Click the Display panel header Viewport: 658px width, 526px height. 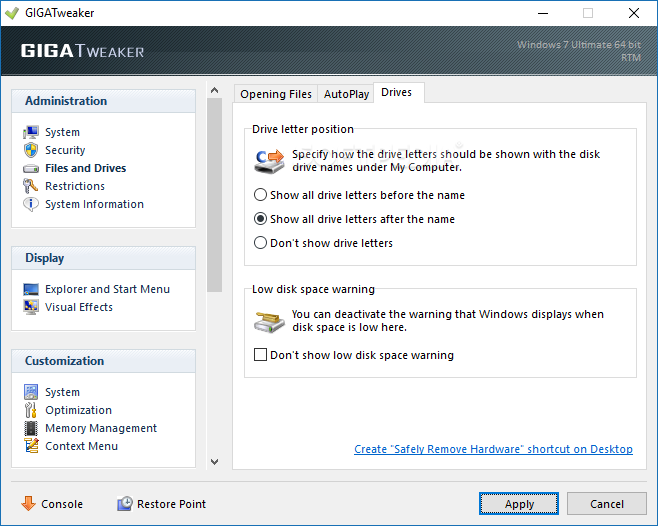(x=103, y=258)
